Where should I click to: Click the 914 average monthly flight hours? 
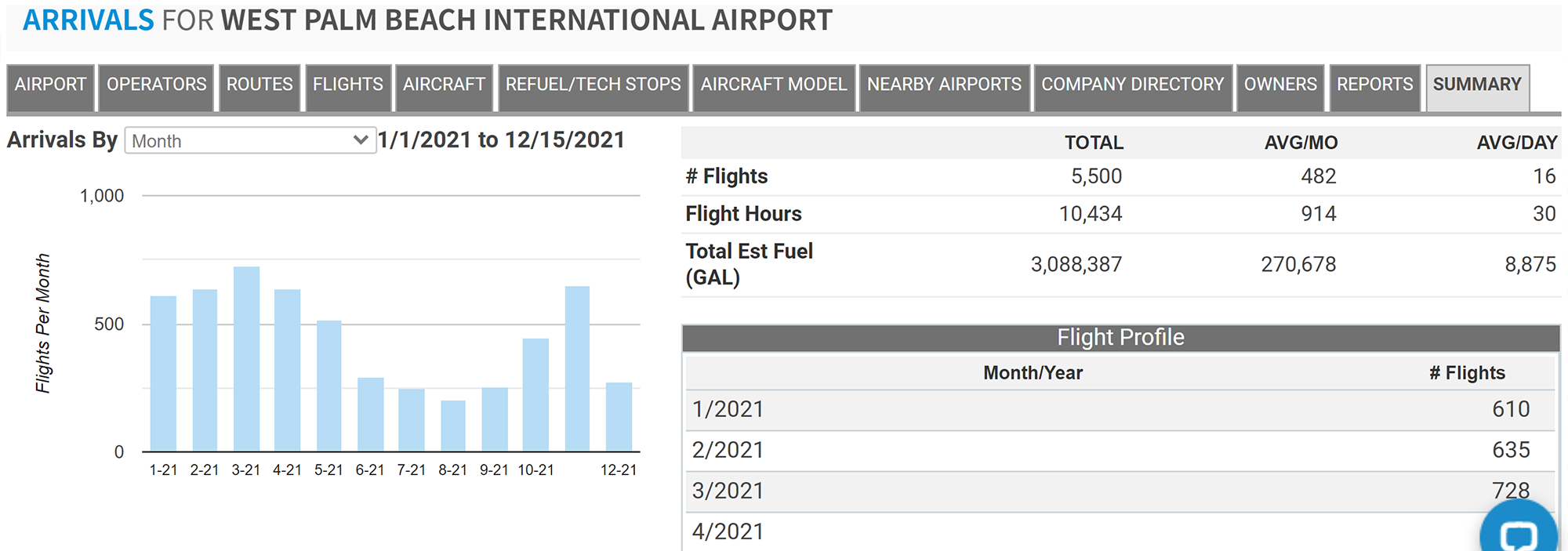click(1319, 214)
